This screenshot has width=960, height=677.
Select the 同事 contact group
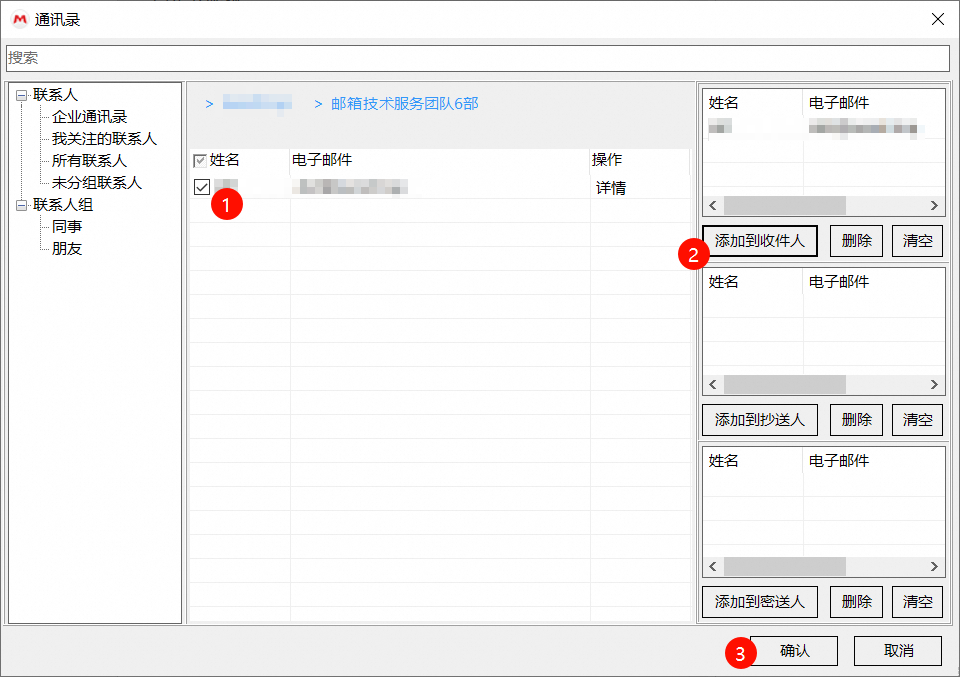[x=67, y=227]
